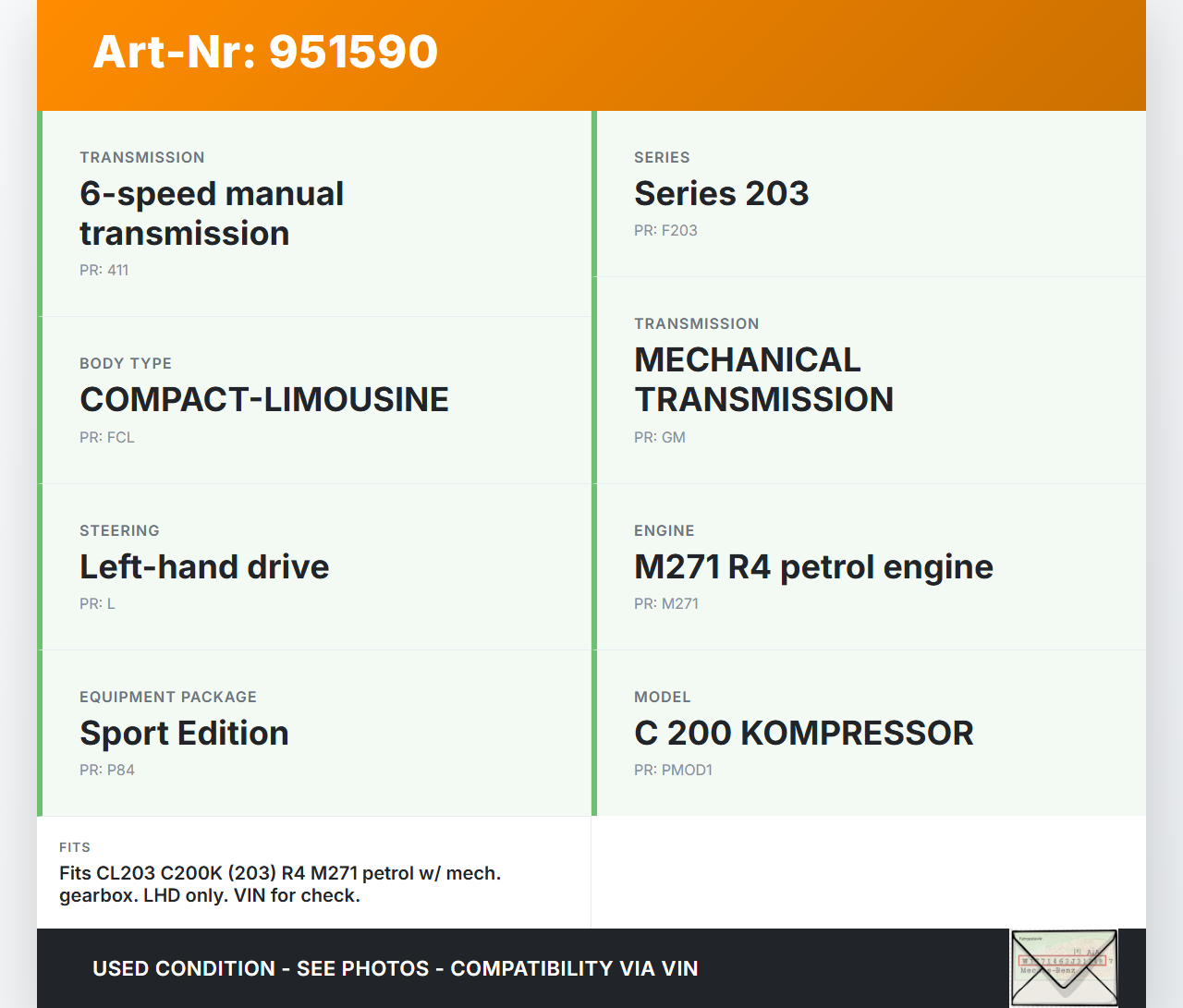
Task: Select the "6-speed manual transmission" value
Action: [212, 213]
